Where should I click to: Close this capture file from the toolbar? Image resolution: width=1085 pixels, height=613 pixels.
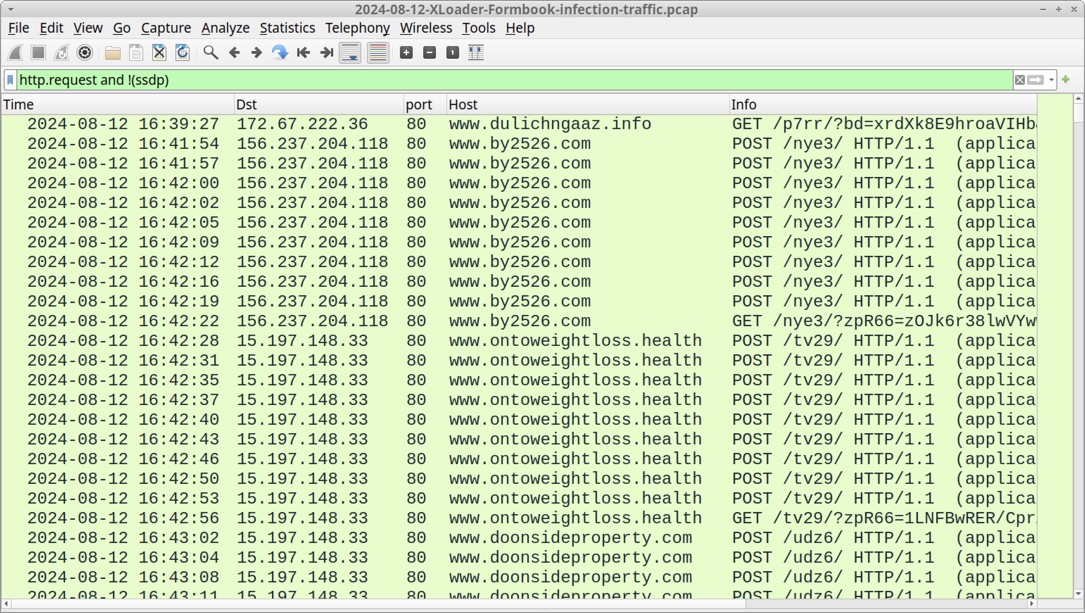(x=159, y=53)
